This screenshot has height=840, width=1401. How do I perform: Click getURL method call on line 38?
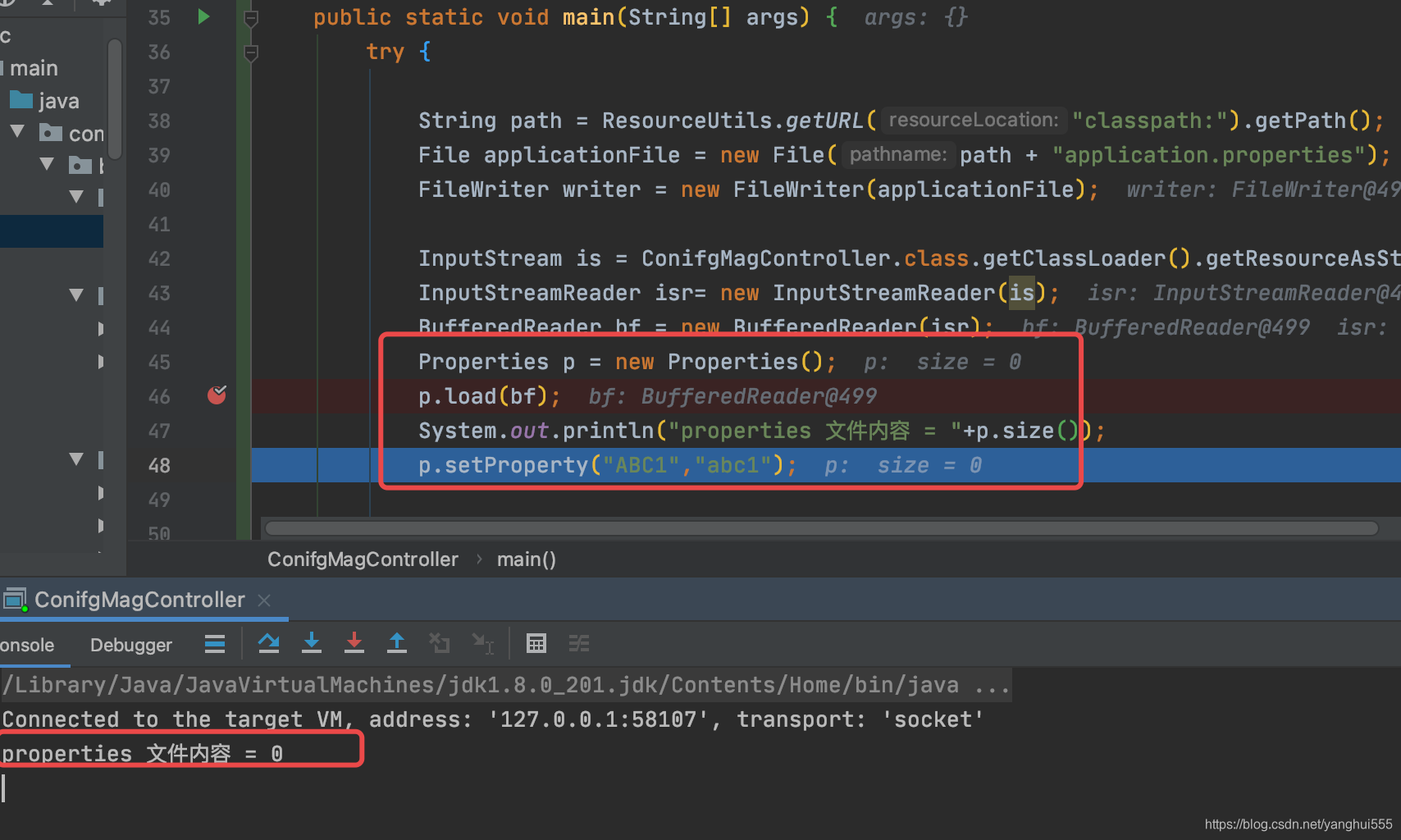(824, 121)
